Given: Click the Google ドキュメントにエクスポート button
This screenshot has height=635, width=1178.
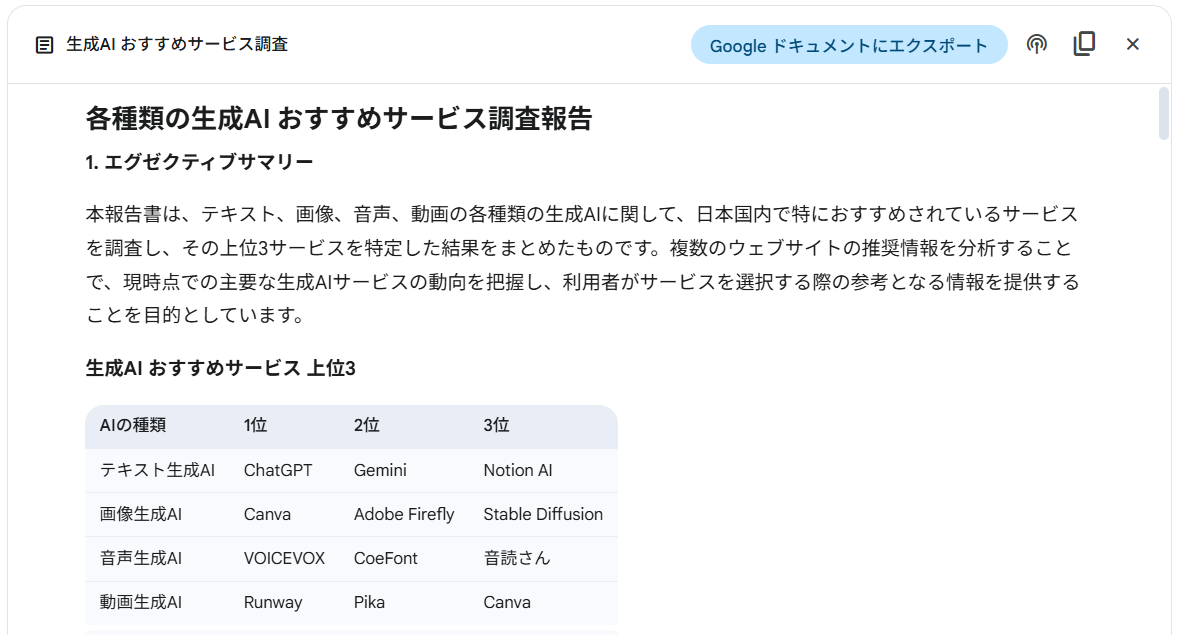Looking at the screenshot, I should [x=849, y=44].
